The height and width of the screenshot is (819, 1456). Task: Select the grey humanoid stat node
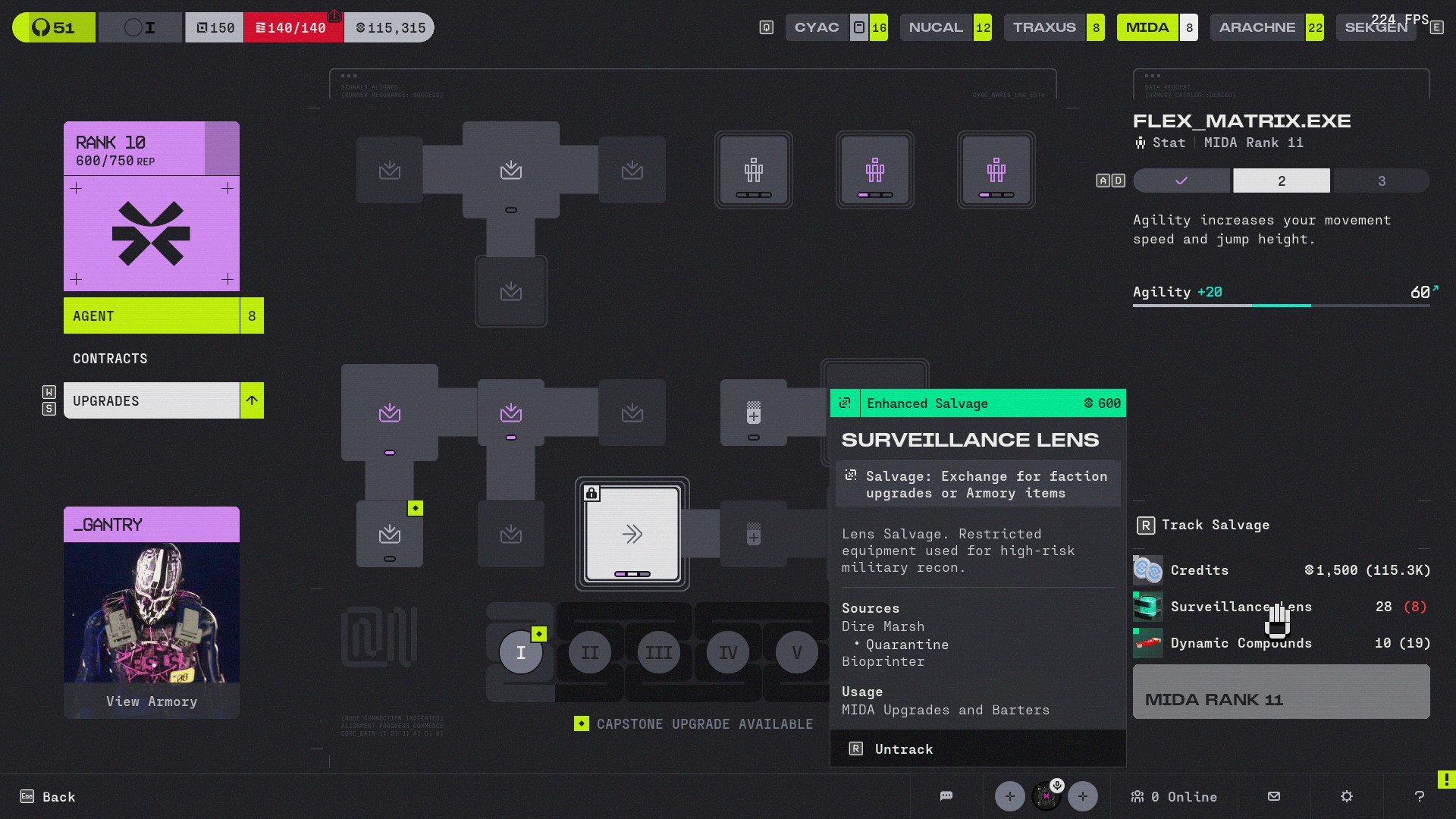tap(753, 170)
